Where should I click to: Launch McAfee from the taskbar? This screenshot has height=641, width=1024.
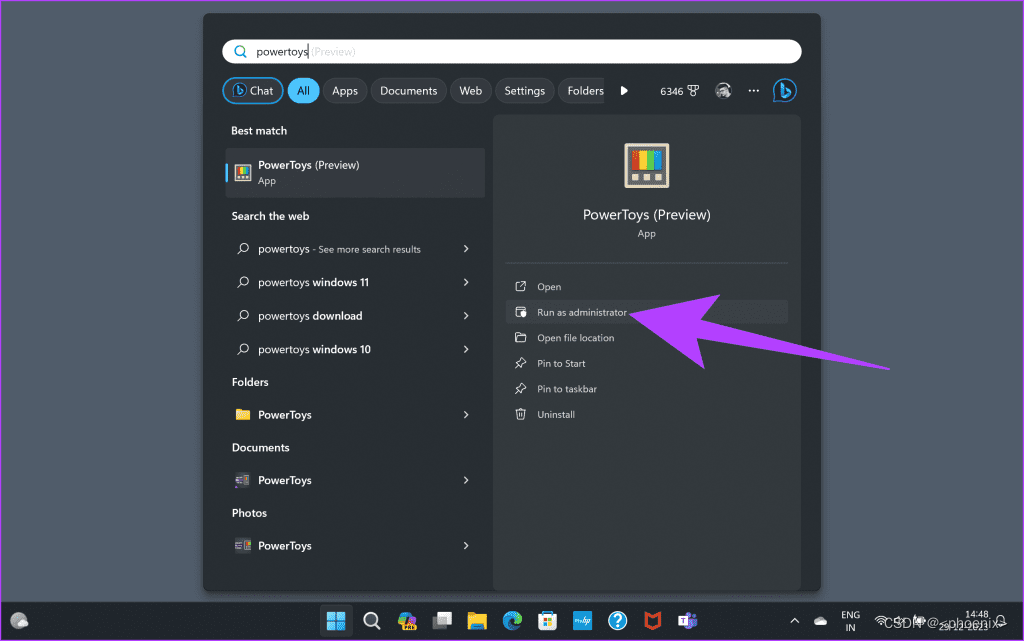[x=652, y=621]
